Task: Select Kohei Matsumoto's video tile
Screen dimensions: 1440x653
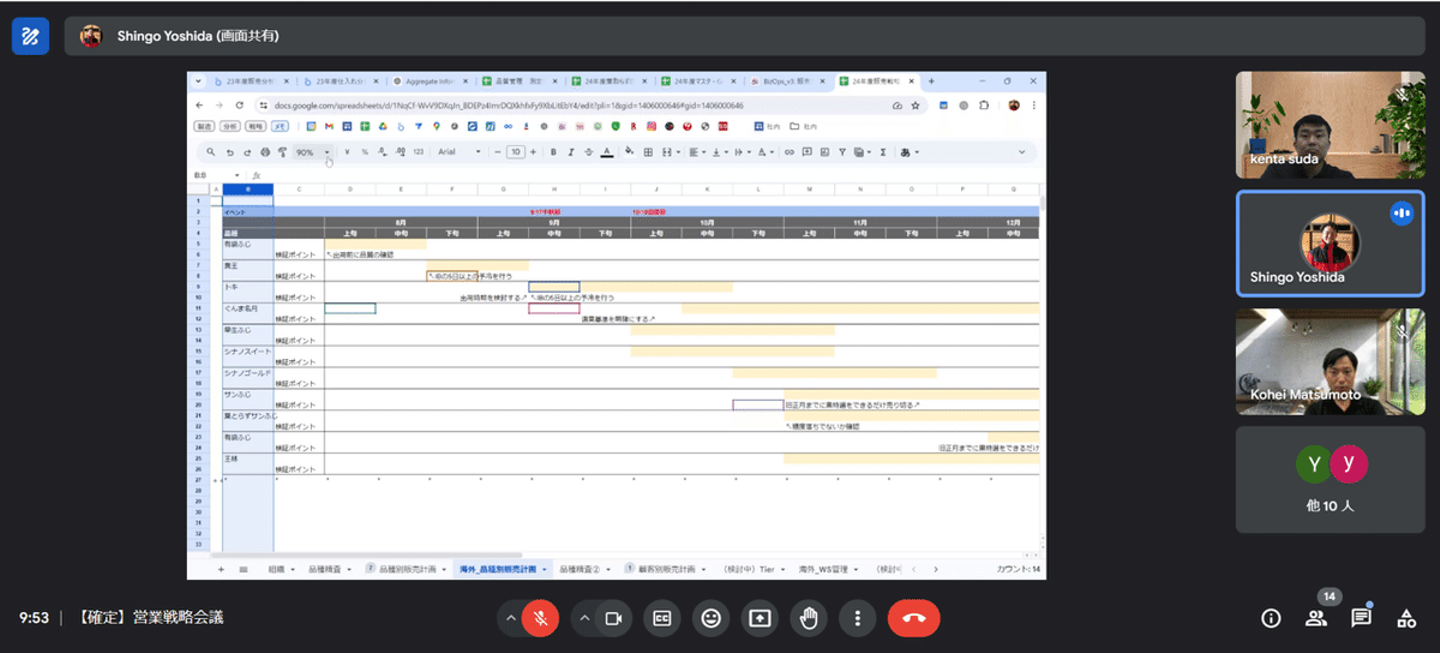Action: (x=1330, y=362)
